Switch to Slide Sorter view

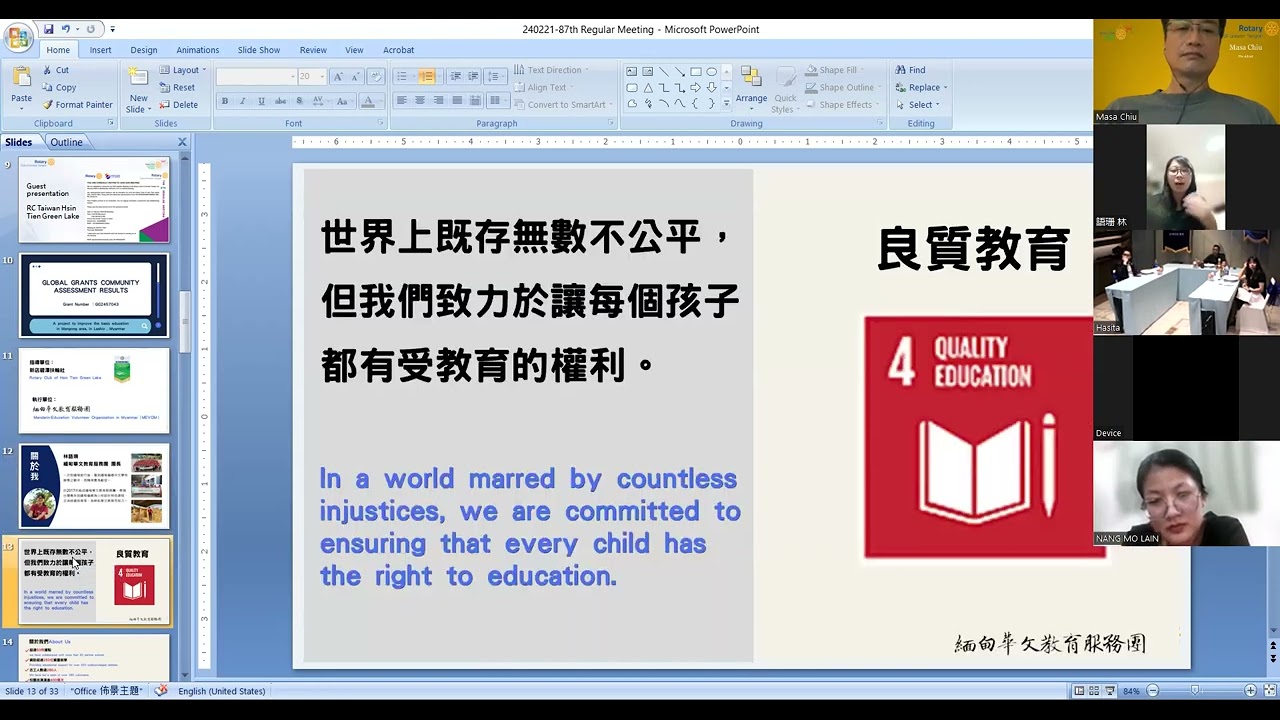pos(1096,691)
